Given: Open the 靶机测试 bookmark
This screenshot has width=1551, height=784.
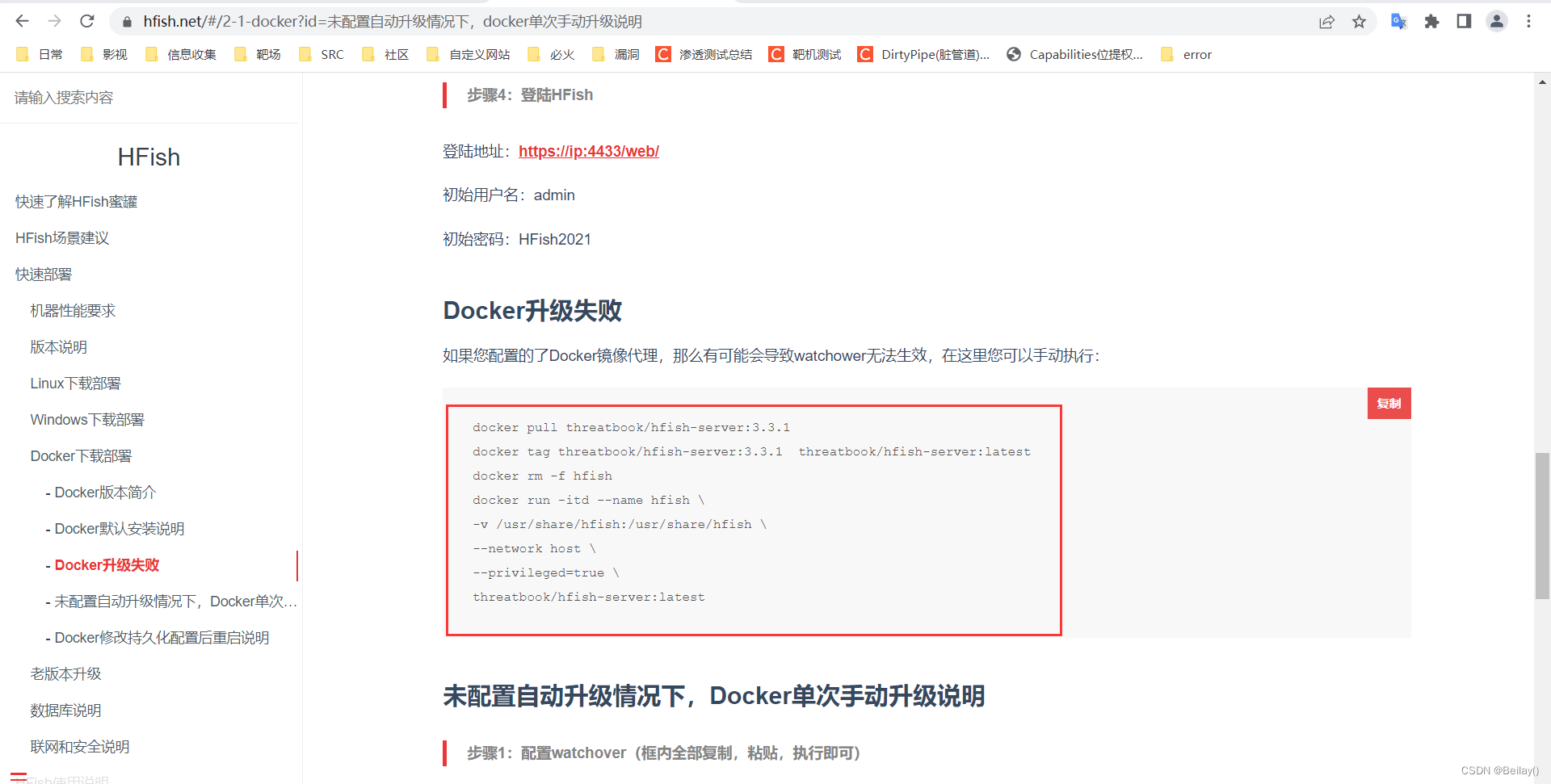Looking at the screenshot, I should (x=805, y=54).
